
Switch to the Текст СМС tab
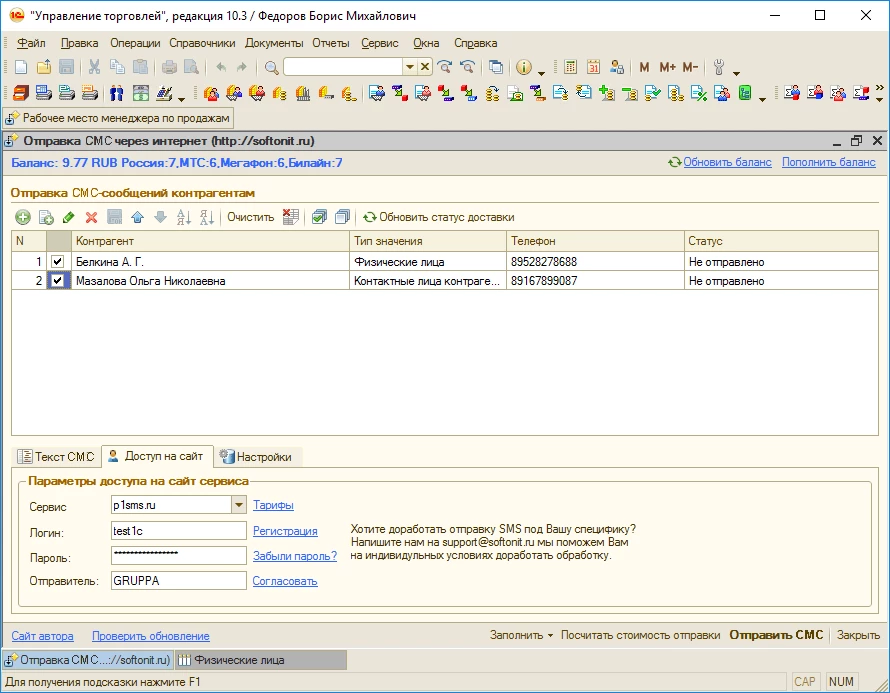[x=56, y=457]
